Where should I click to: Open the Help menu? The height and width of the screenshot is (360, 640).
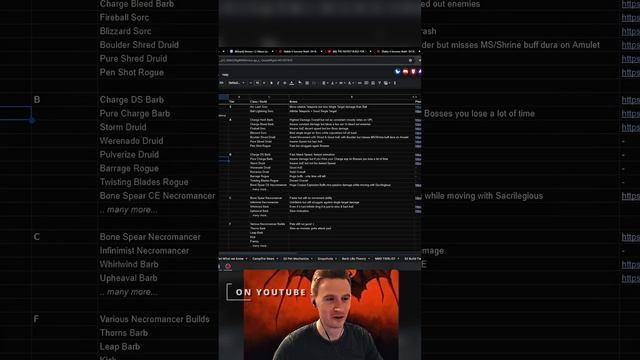pyautogui.click(x=225, y=75)
